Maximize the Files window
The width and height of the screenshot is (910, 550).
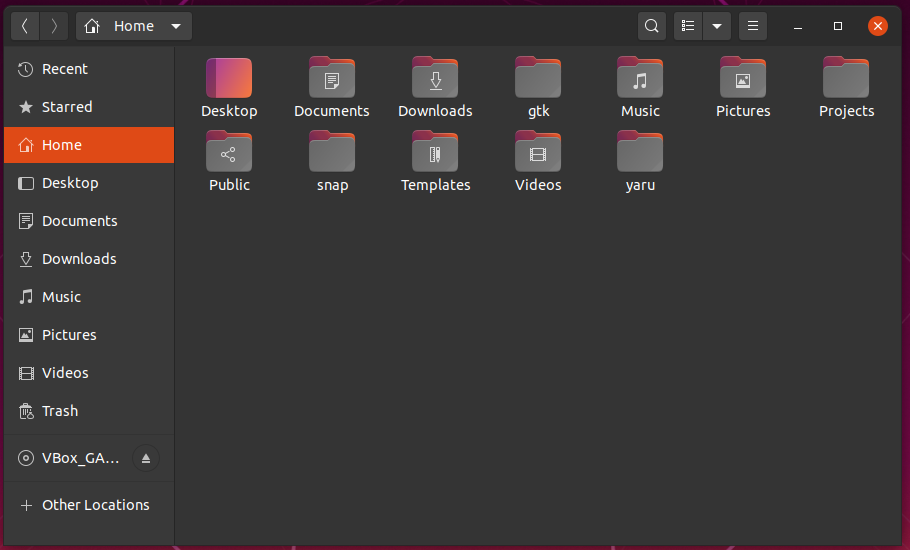[x=837, y=26]
